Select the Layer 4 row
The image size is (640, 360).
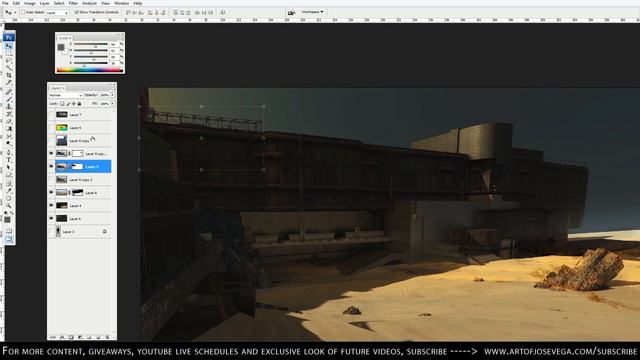[x=80, y=206]
